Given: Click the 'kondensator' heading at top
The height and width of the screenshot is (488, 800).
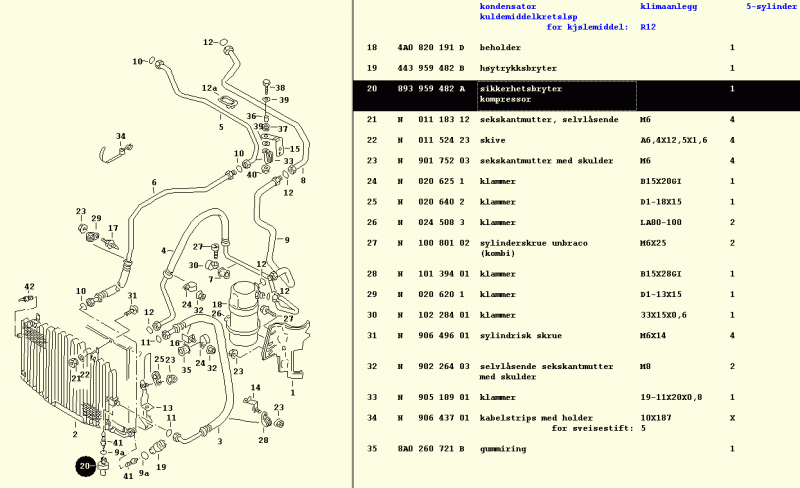Looking at the screenshot, I should [x=508, y=6].
